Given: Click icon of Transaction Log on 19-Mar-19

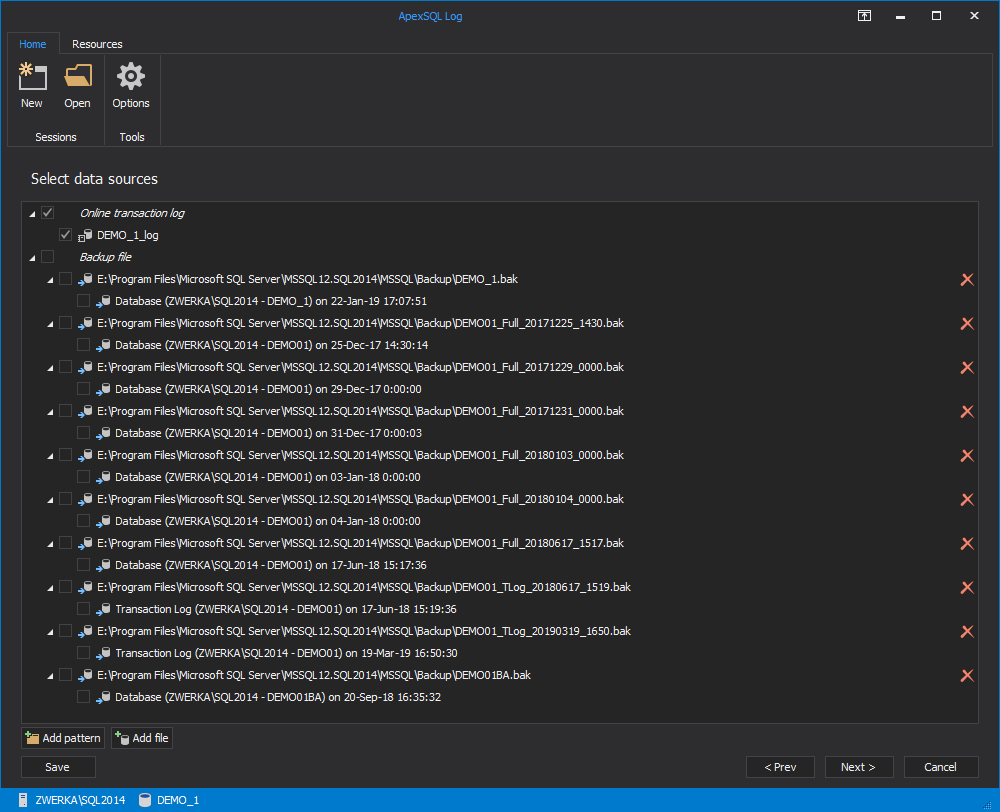Looking at the screenshot, I should (103, 653).
